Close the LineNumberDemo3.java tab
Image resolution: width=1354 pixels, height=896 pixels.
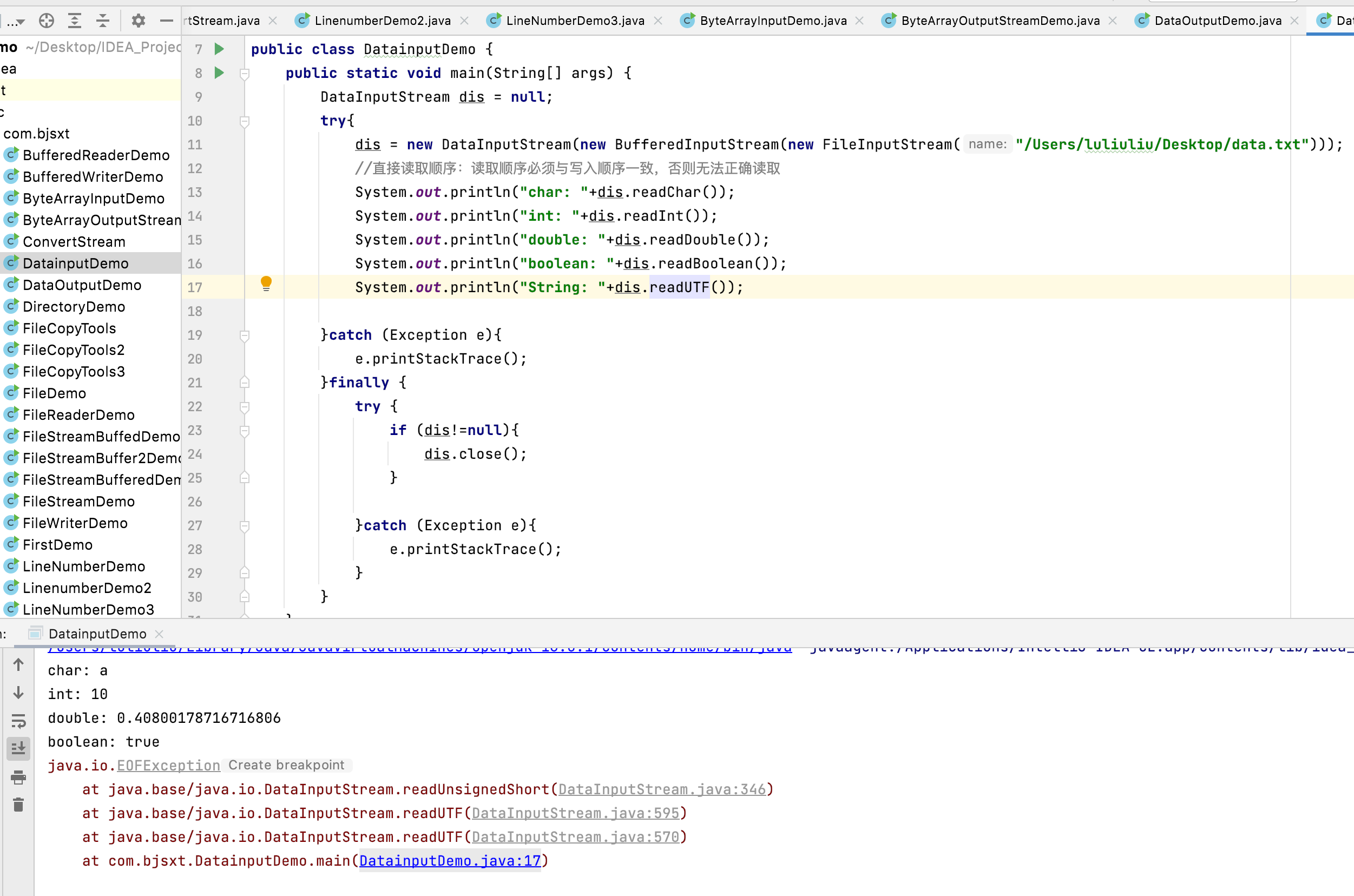pos(658,21)
